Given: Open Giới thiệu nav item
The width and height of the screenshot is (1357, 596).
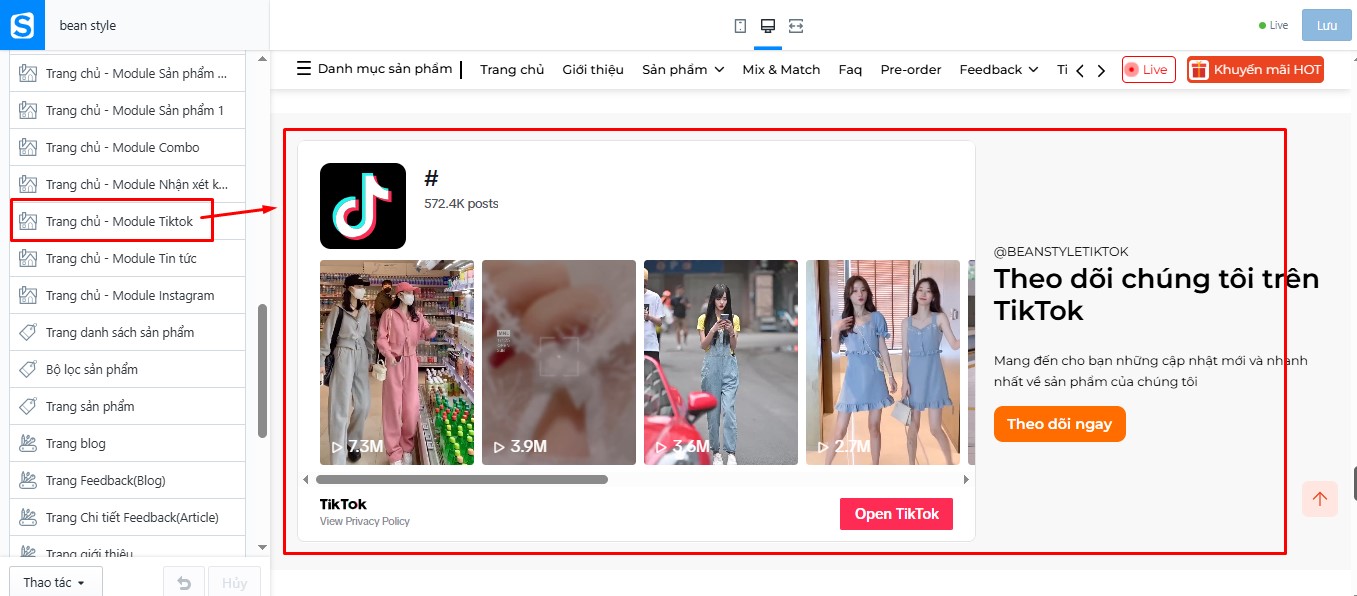Looking at the screenshot, I should (593, 70).
